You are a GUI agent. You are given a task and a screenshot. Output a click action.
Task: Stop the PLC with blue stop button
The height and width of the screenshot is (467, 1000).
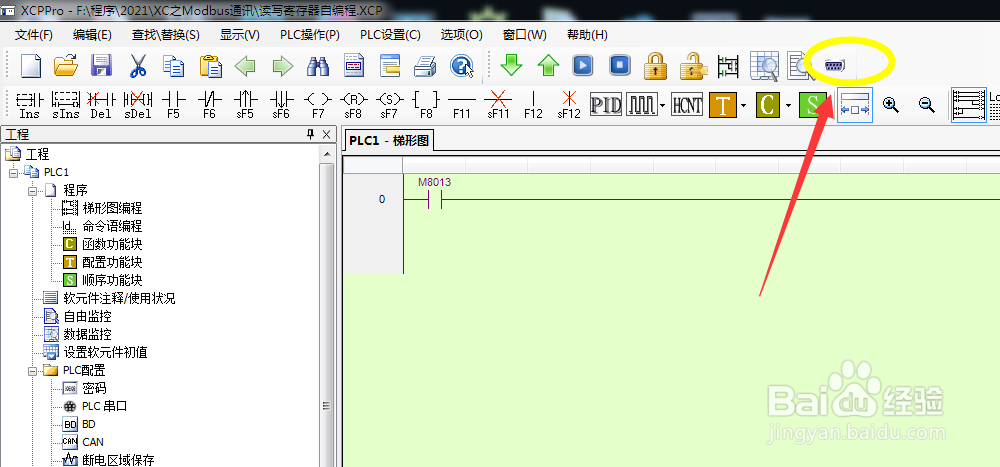(619, 65)
